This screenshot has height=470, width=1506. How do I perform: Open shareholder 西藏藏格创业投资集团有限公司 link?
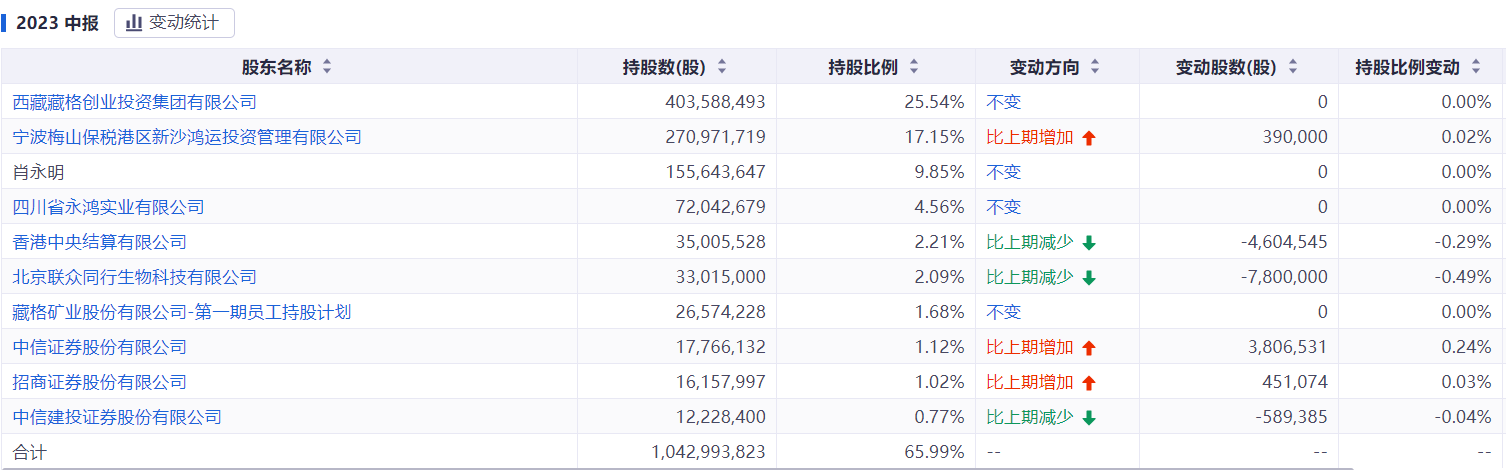(135, 102)
